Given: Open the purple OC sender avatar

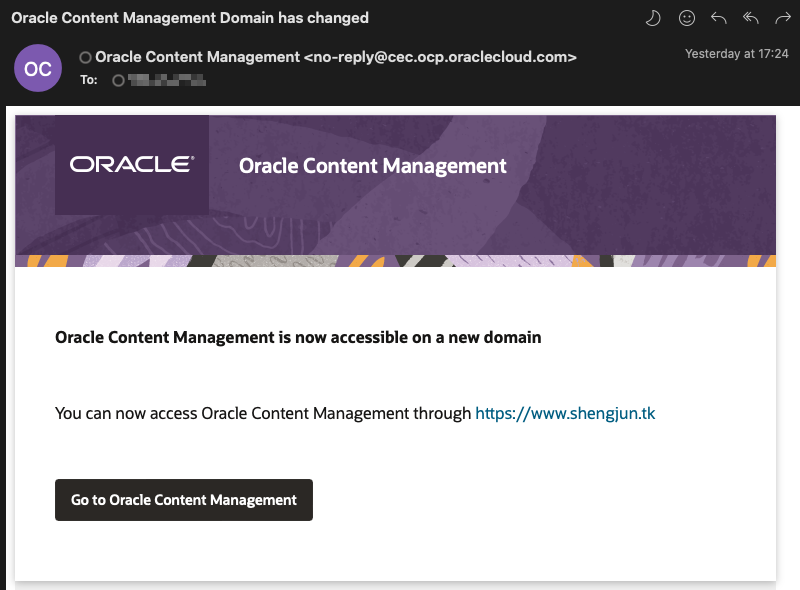Looking at the screenshot, I should [x=38, y=68].
